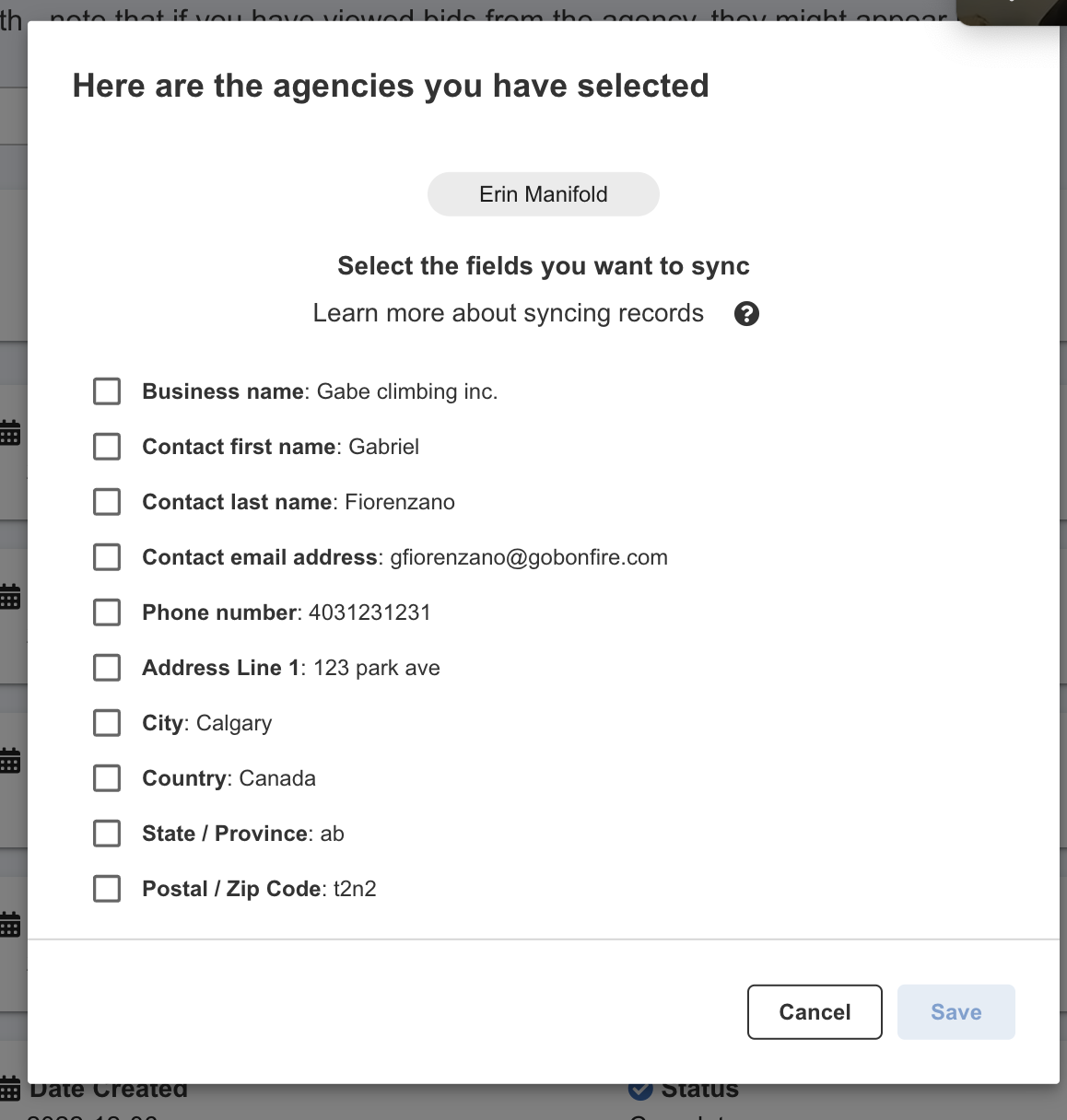This screenshot has height=1120, width=1067.
Task: Check the Postal / Zip Code checkbox
Action: tap(107, 889)
